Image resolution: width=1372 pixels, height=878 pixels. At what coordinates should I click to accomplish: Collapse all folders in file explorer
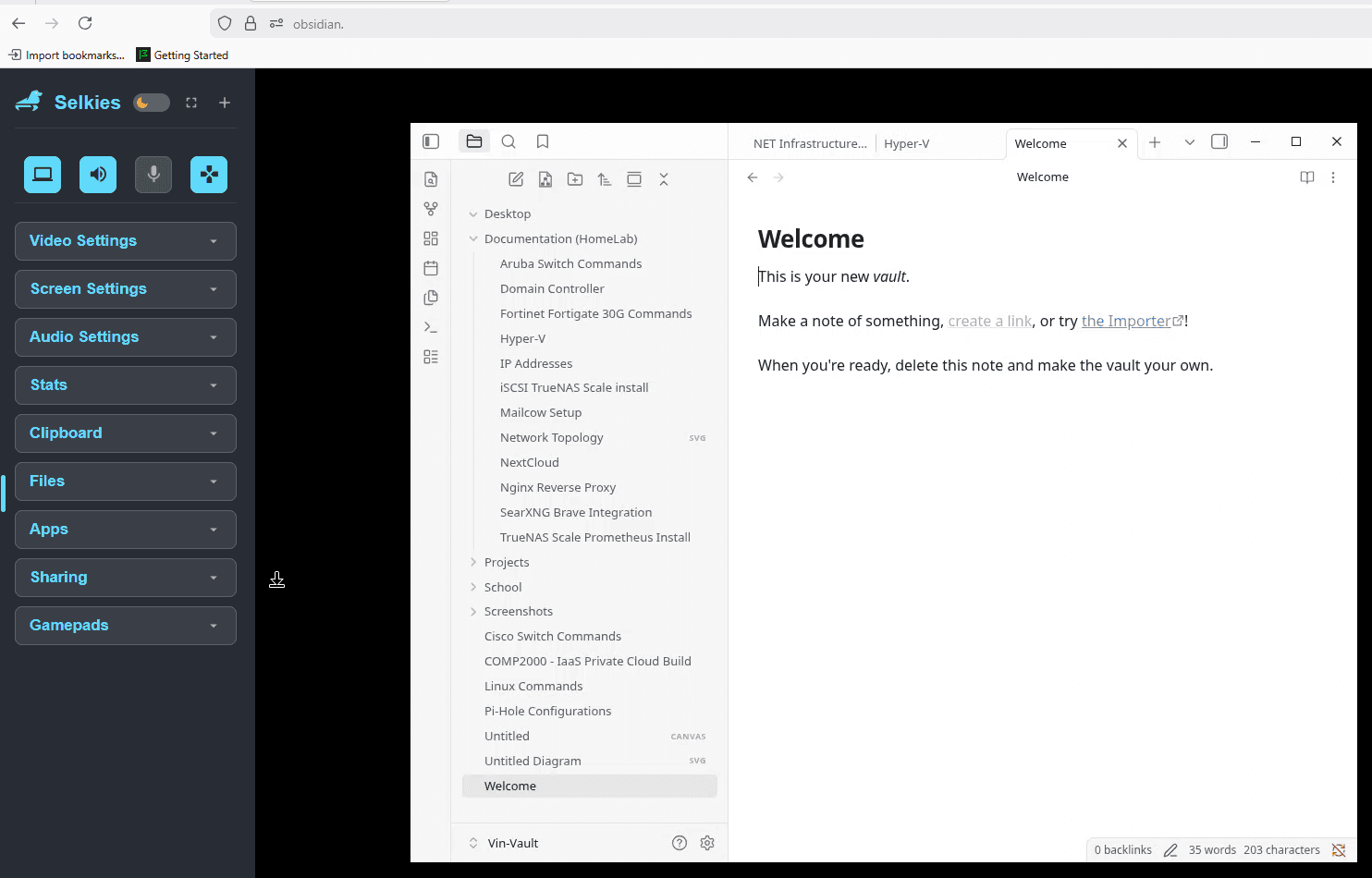[x=664, y=179]
